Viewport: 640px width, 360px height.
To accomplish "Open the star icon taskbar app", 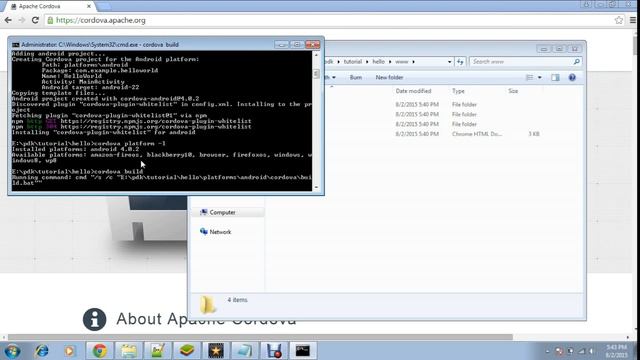I will 216,351.
